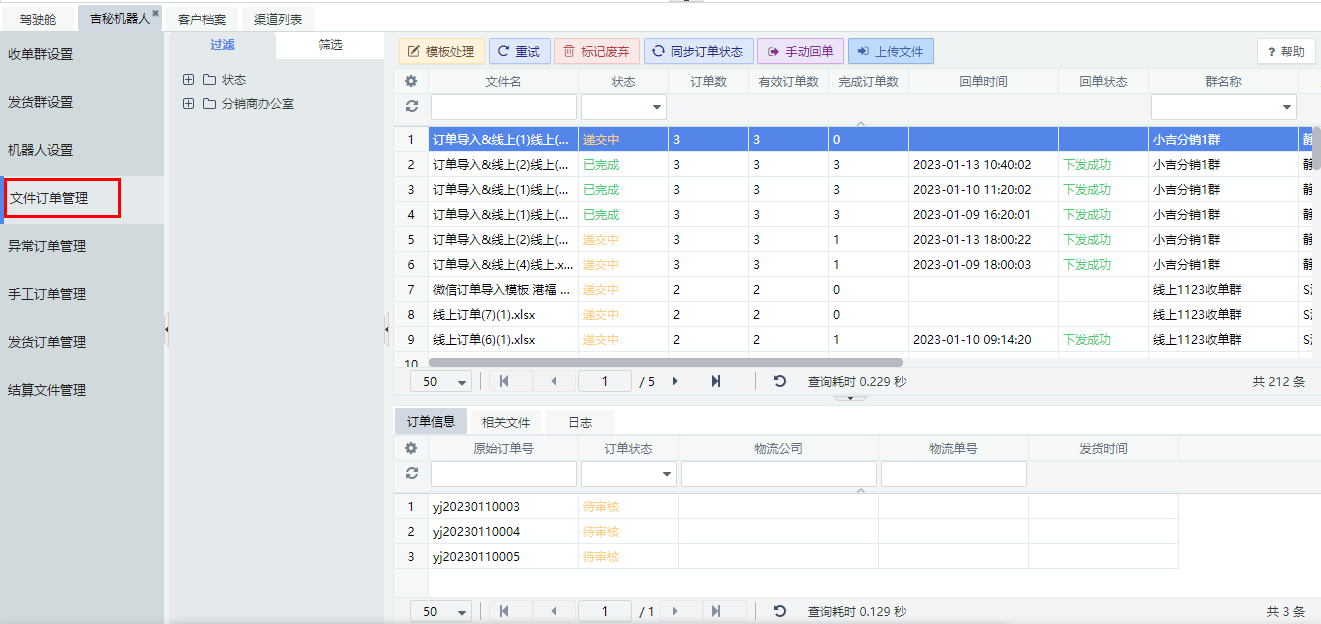Switch to the 渠道列表 tab
Image resolution: width=1321 pixels, height=624 pixels.
[x=278, y=19]
